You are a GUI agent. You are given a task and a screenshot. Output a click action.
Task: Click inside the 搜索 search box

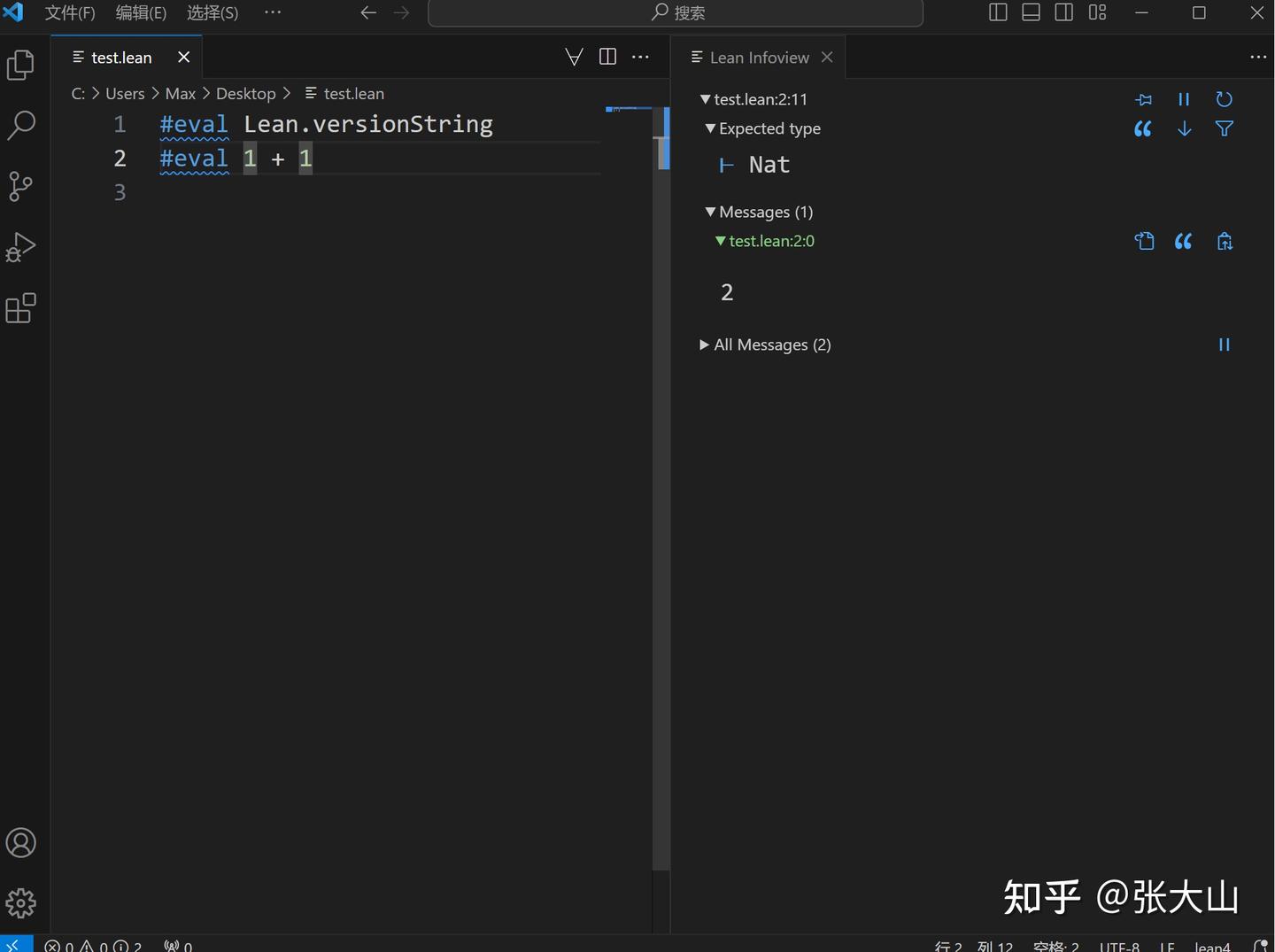click(676, 12)
